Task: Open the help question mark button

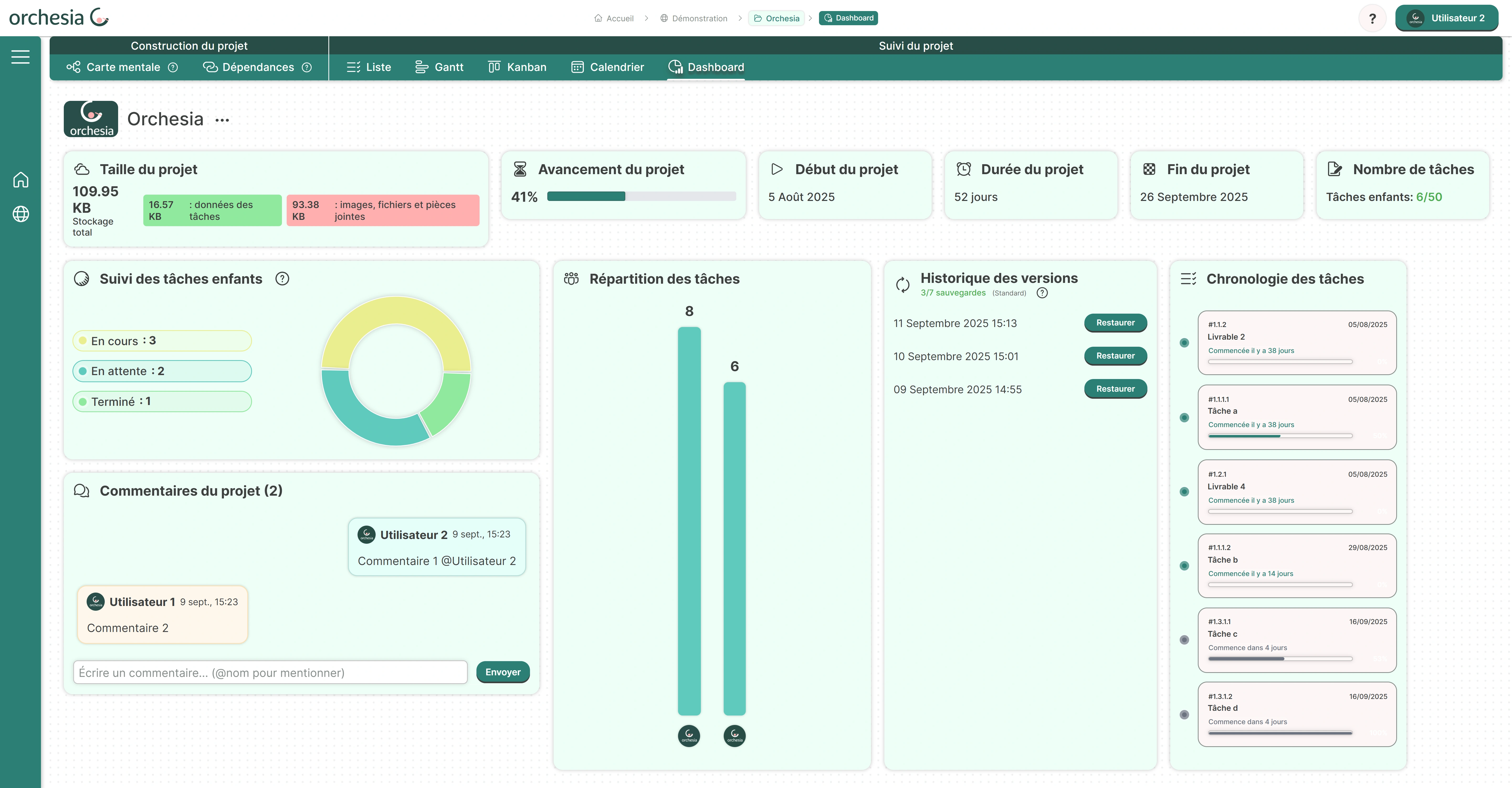Action: [1372, 18]
